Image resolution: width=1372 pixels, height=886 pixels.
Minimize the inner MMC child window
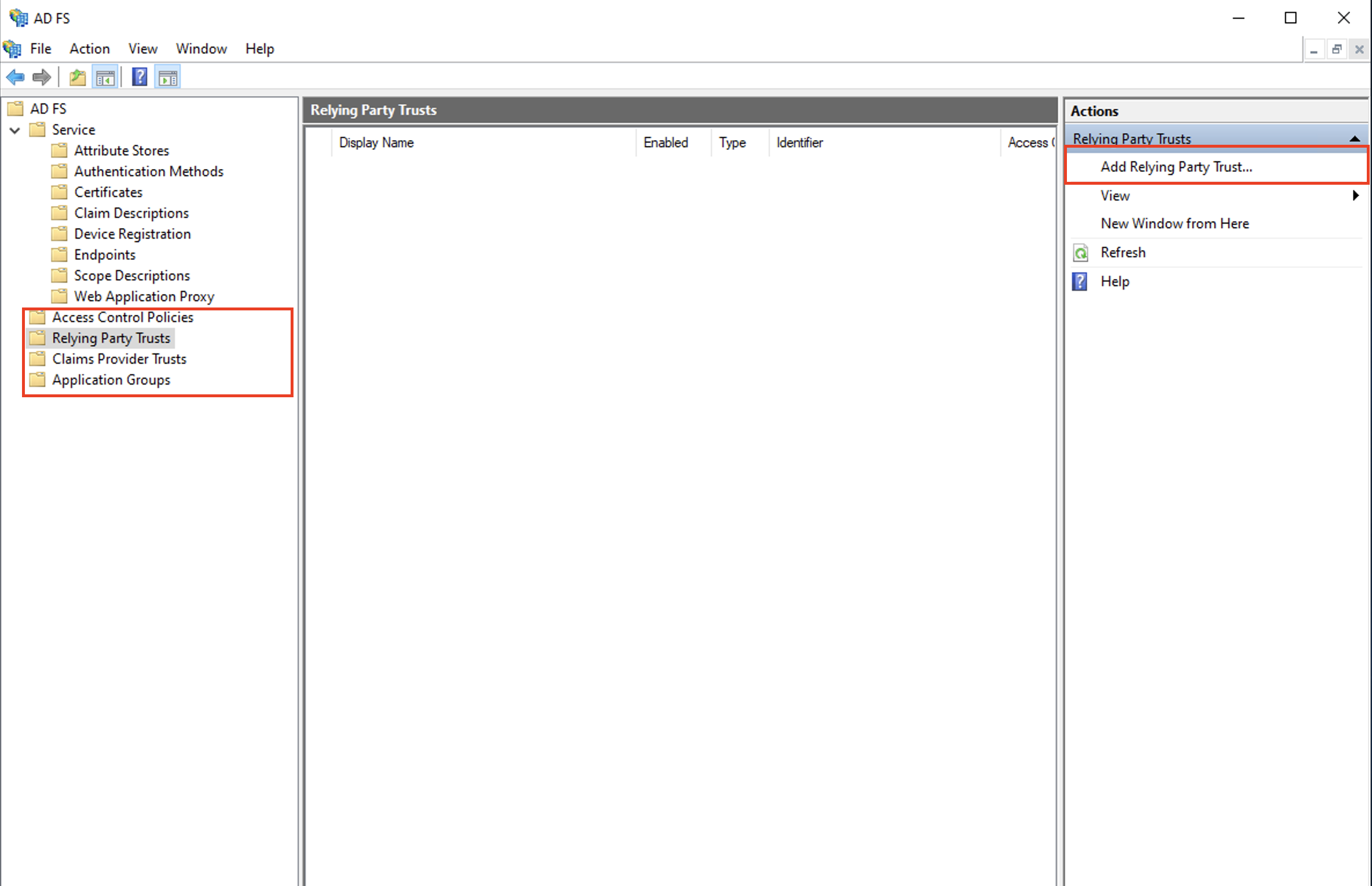[x=1314, y=50]
